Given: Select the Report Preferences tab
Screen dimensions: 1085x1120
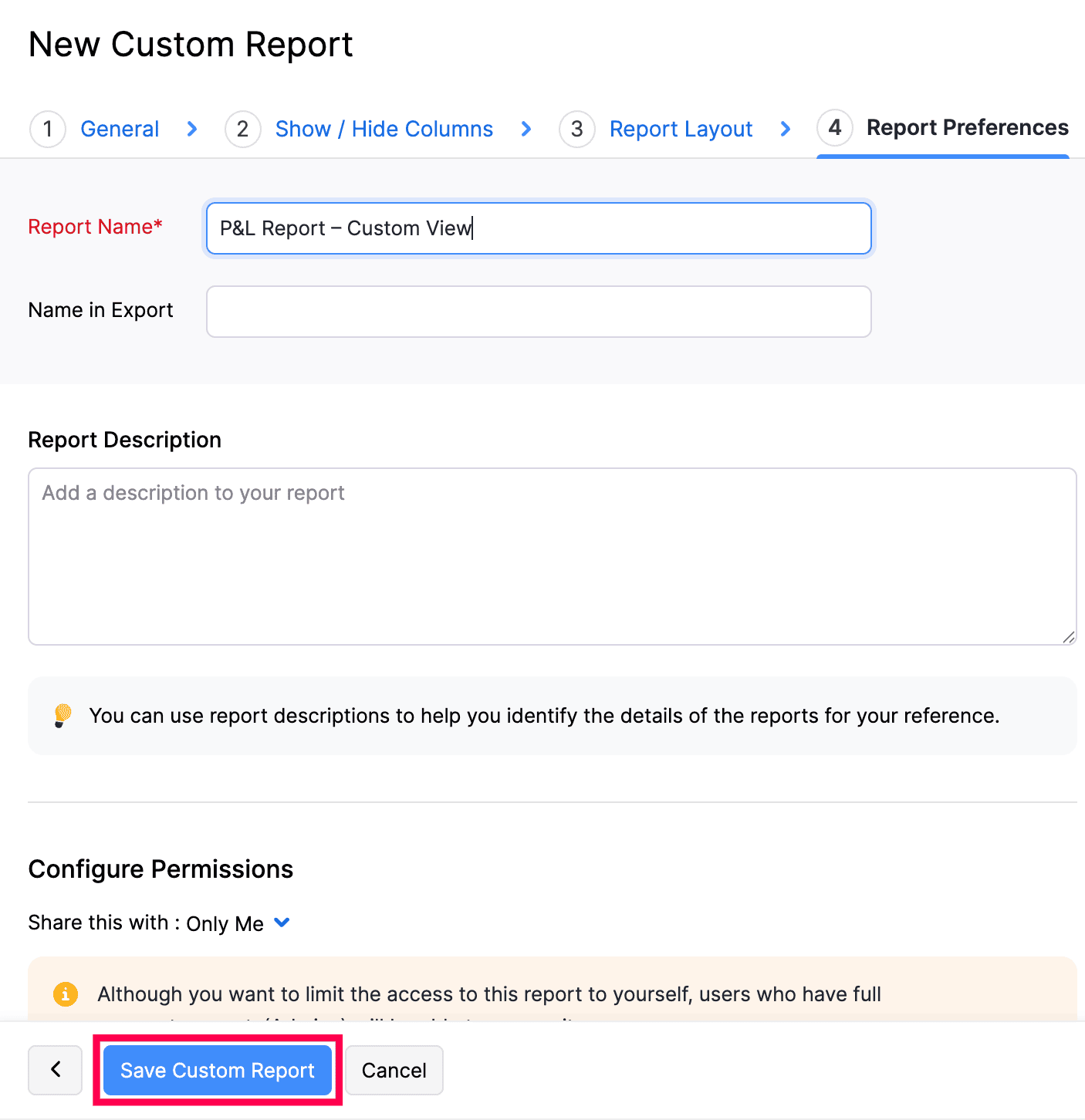Looking at the screenshot, I should [967, 127].
